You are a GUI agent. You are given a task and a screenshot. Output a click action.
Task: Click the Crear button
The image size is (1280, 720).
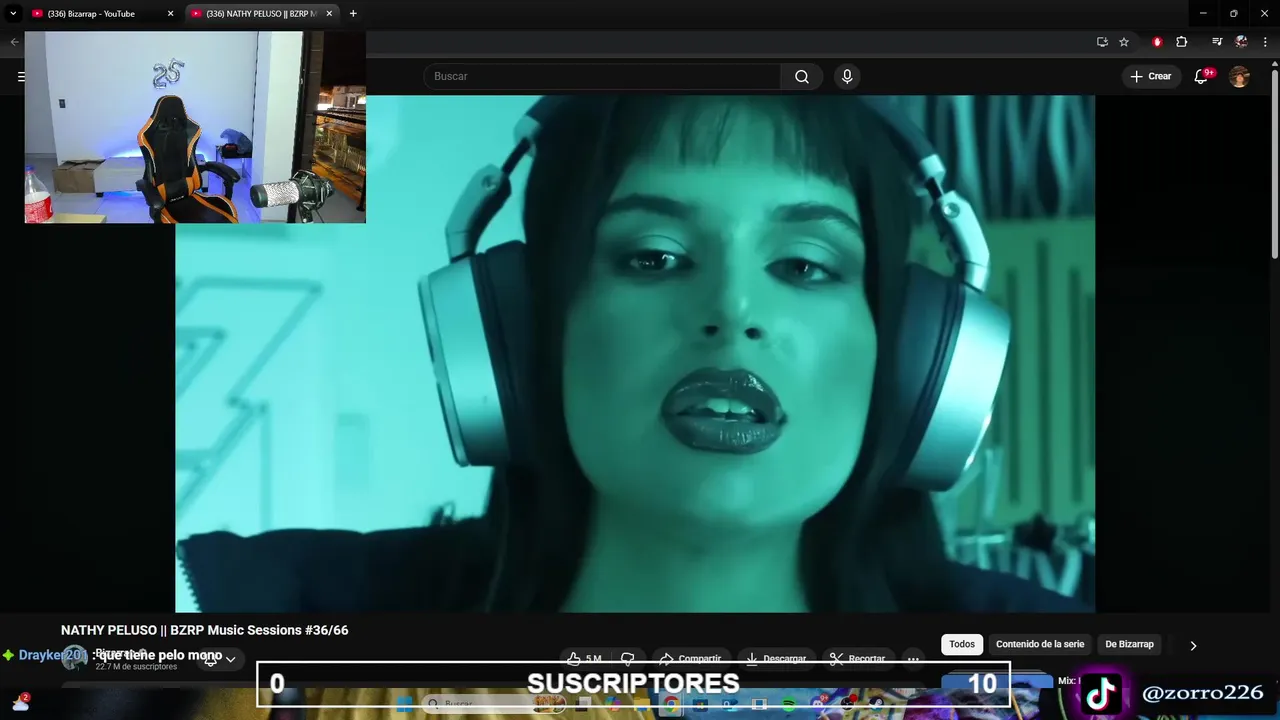click(x=1150, y=76)
